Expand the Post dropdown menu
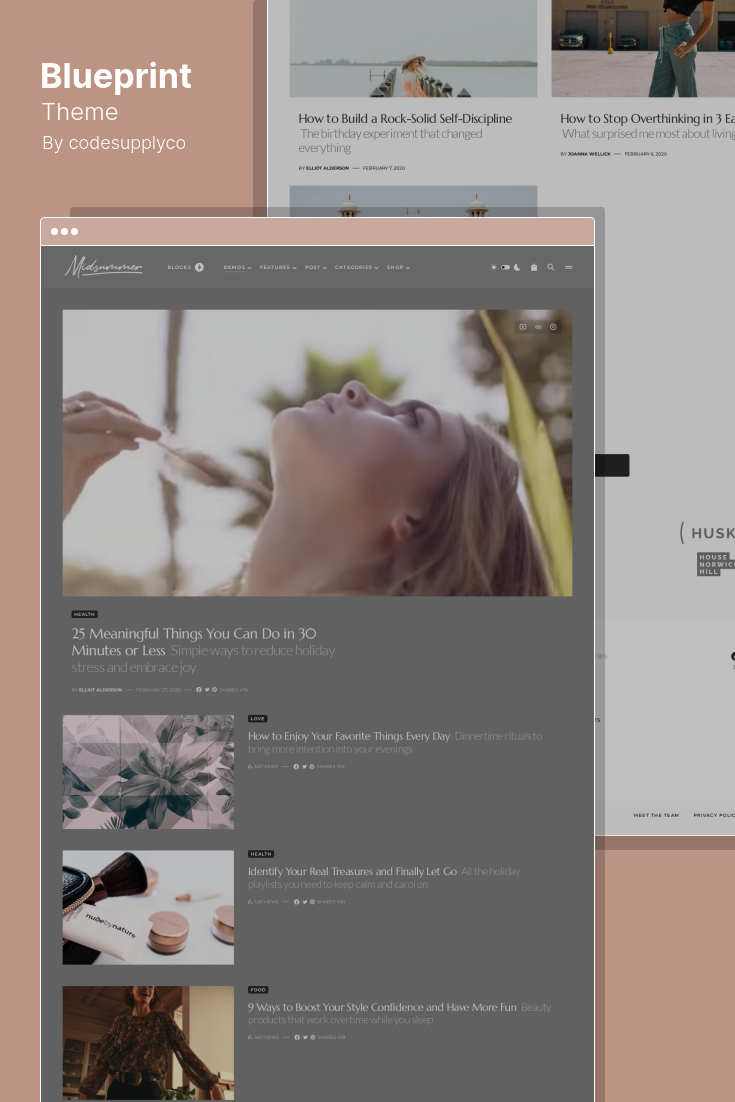The height and width of the screenshot is (1102, 735). 316,267
